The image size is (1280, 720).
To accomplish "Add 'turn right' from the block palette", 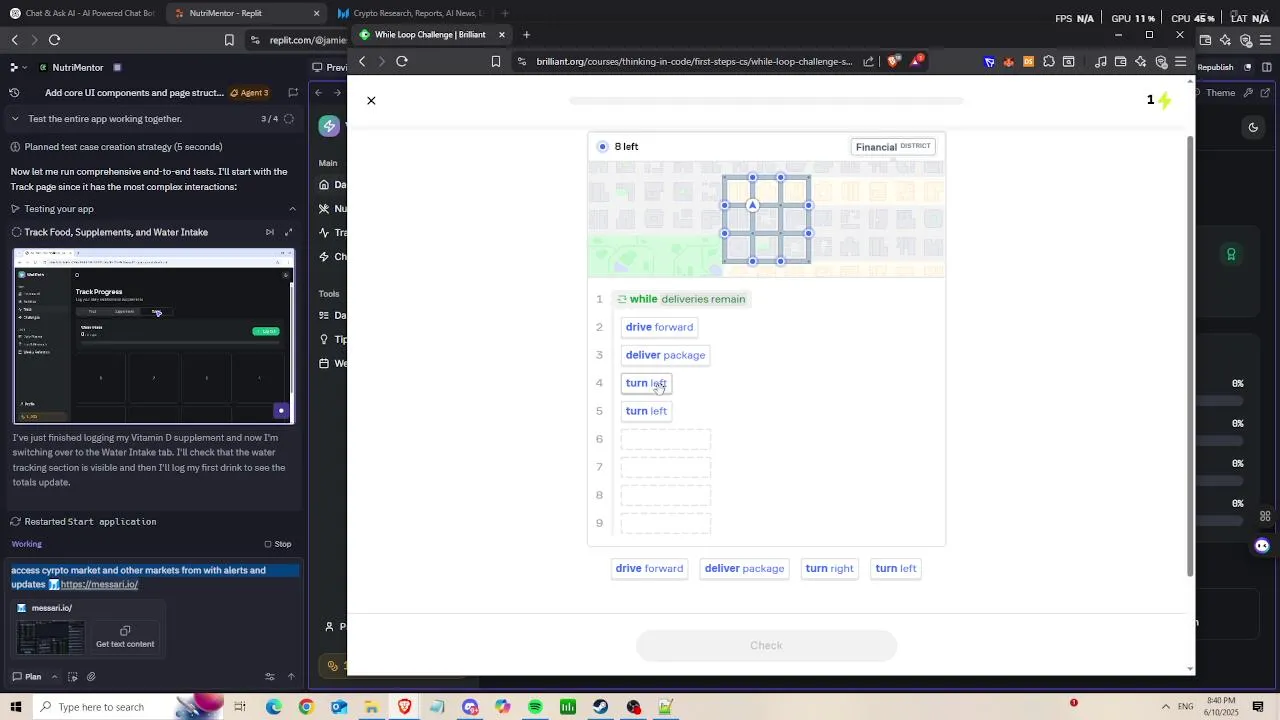I will (x=830, y=569).
